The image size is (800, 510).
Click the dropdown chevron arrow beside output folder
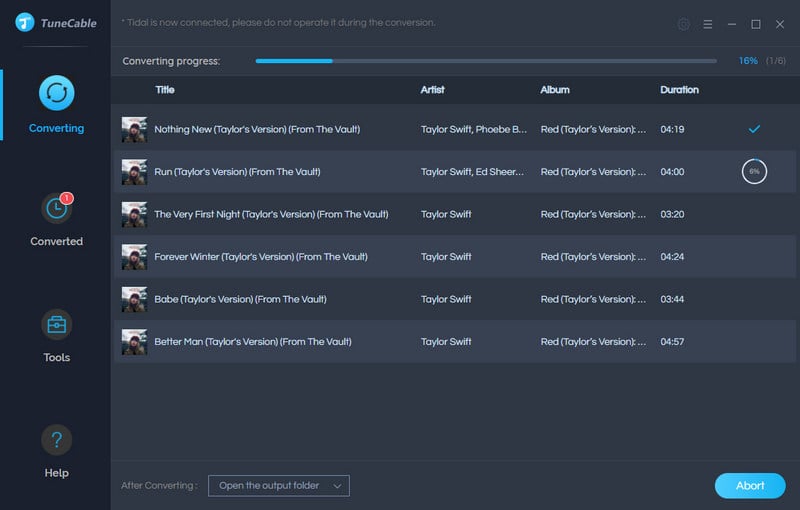click(337, 486)
